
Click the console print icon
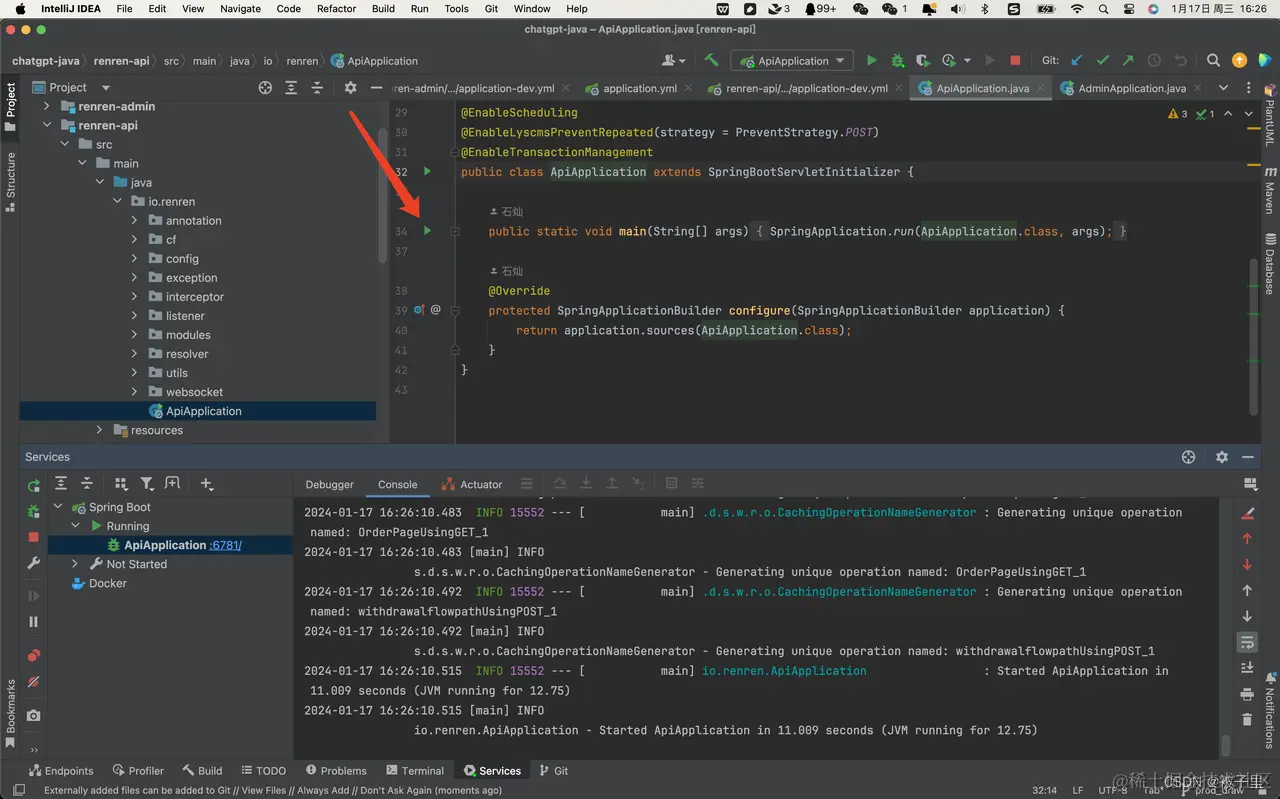pos(1247,694)
